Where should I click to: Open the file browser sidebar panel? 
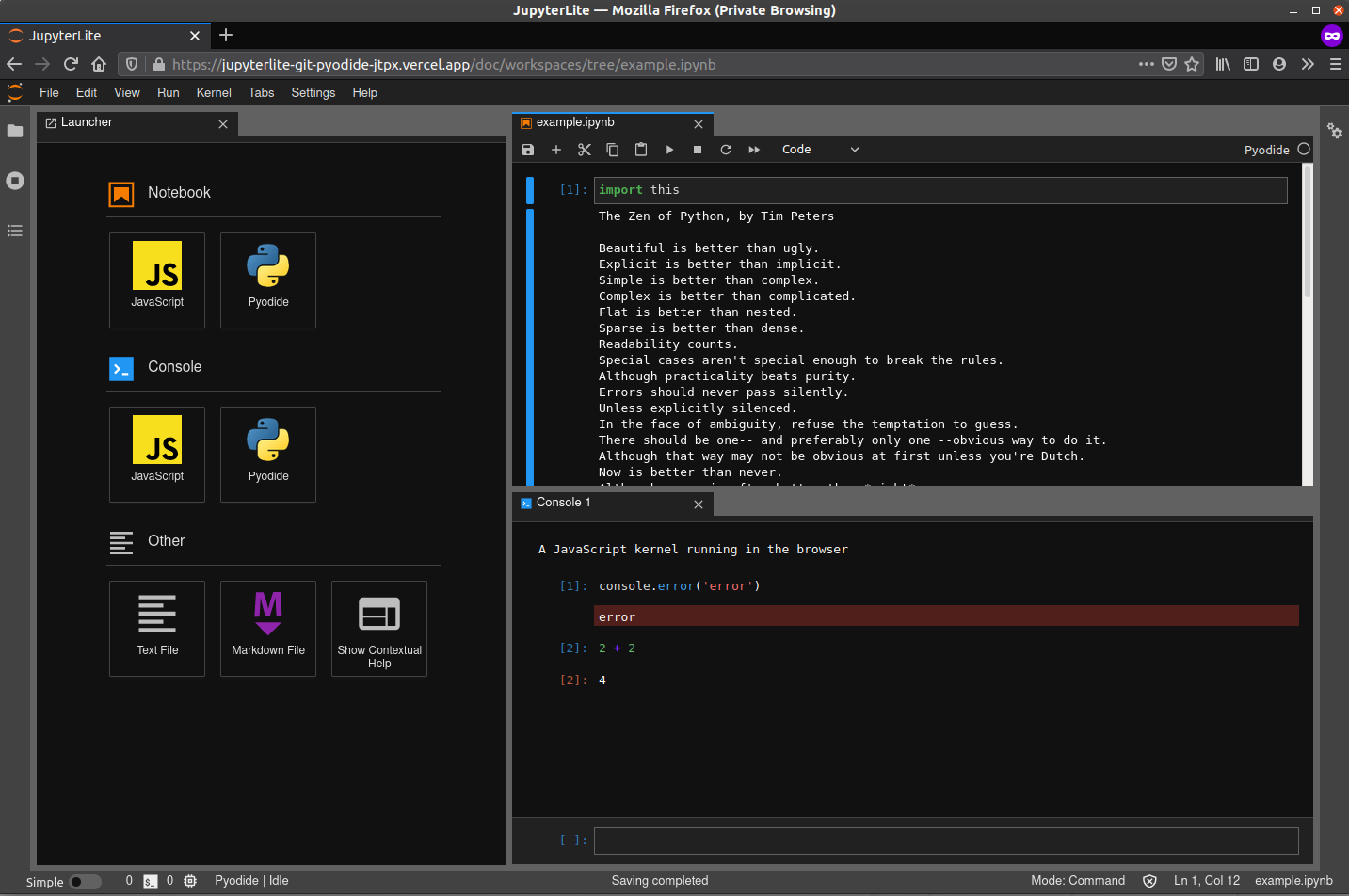15,131
